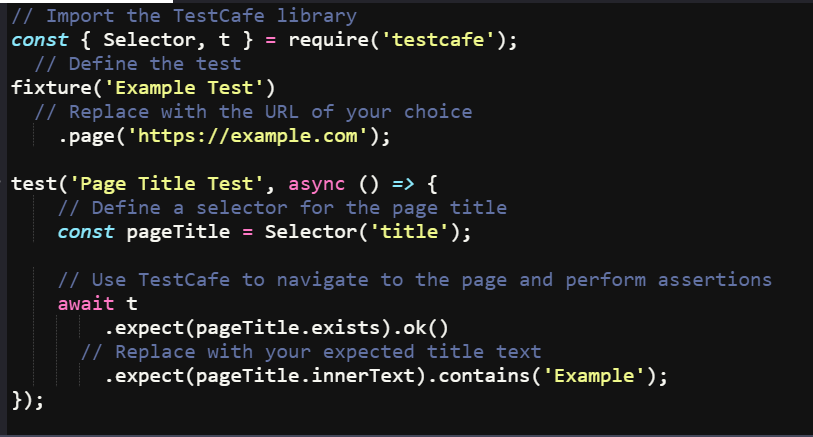Click the async keyword in test

[316, 184]
